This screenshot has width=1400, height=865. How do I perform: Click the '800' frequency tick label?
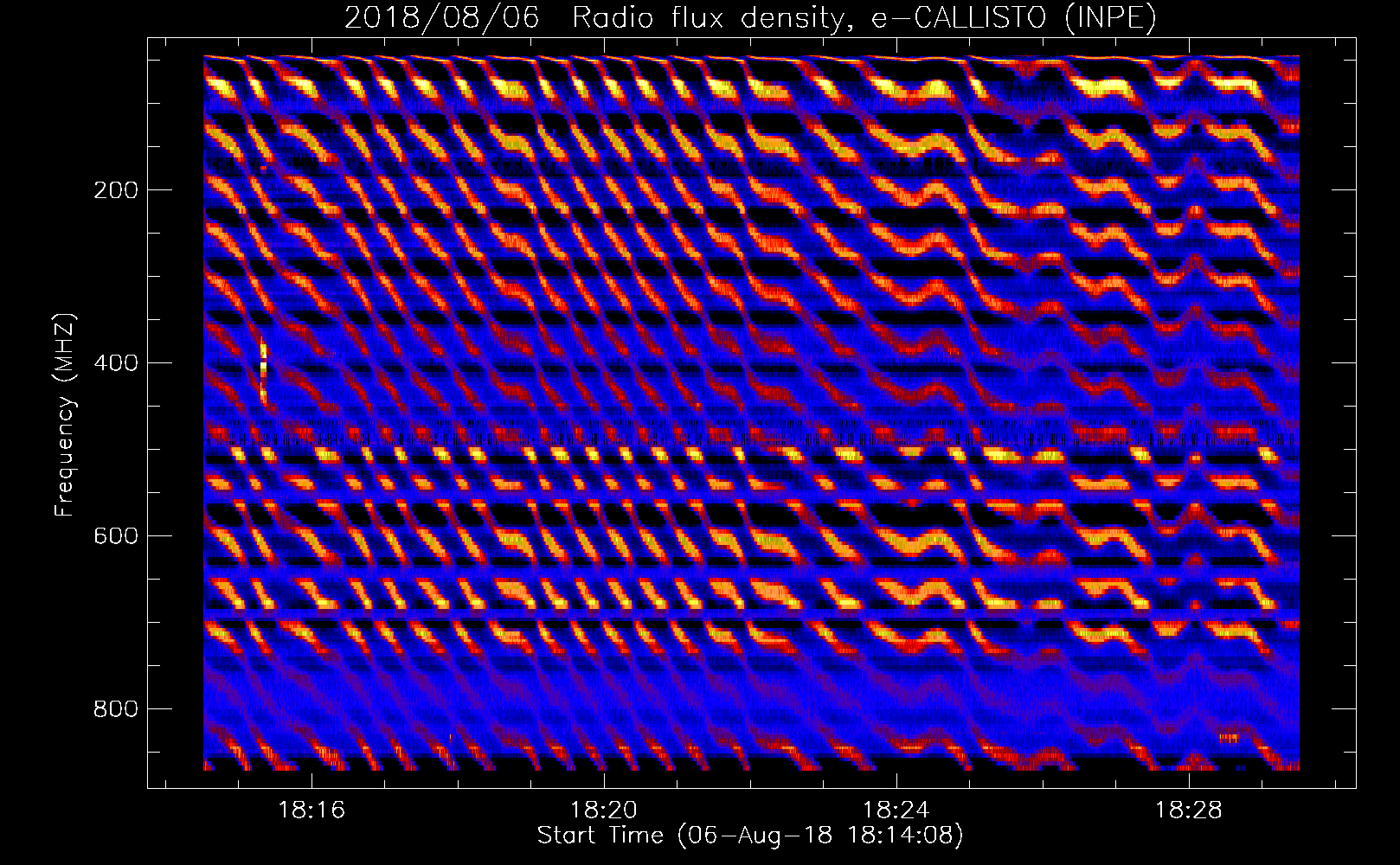pyautogui.click(x=115, y=709)
